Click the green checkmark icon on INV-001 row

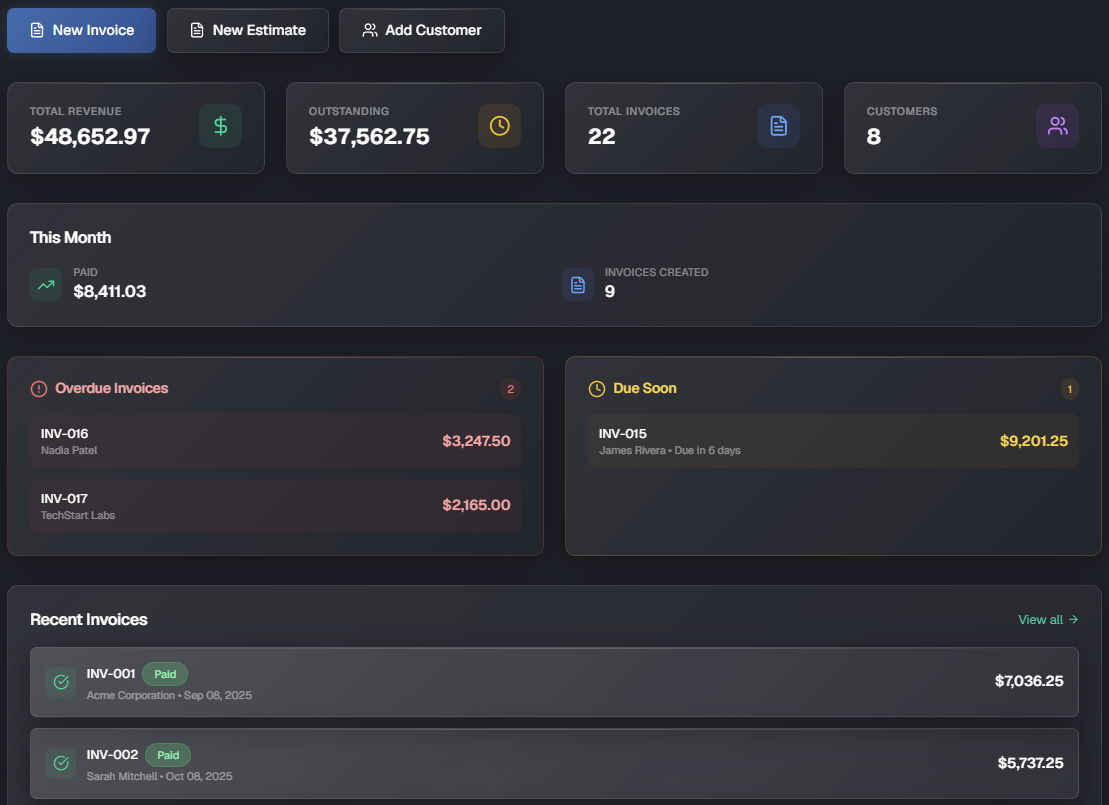(x=60, y=682)
